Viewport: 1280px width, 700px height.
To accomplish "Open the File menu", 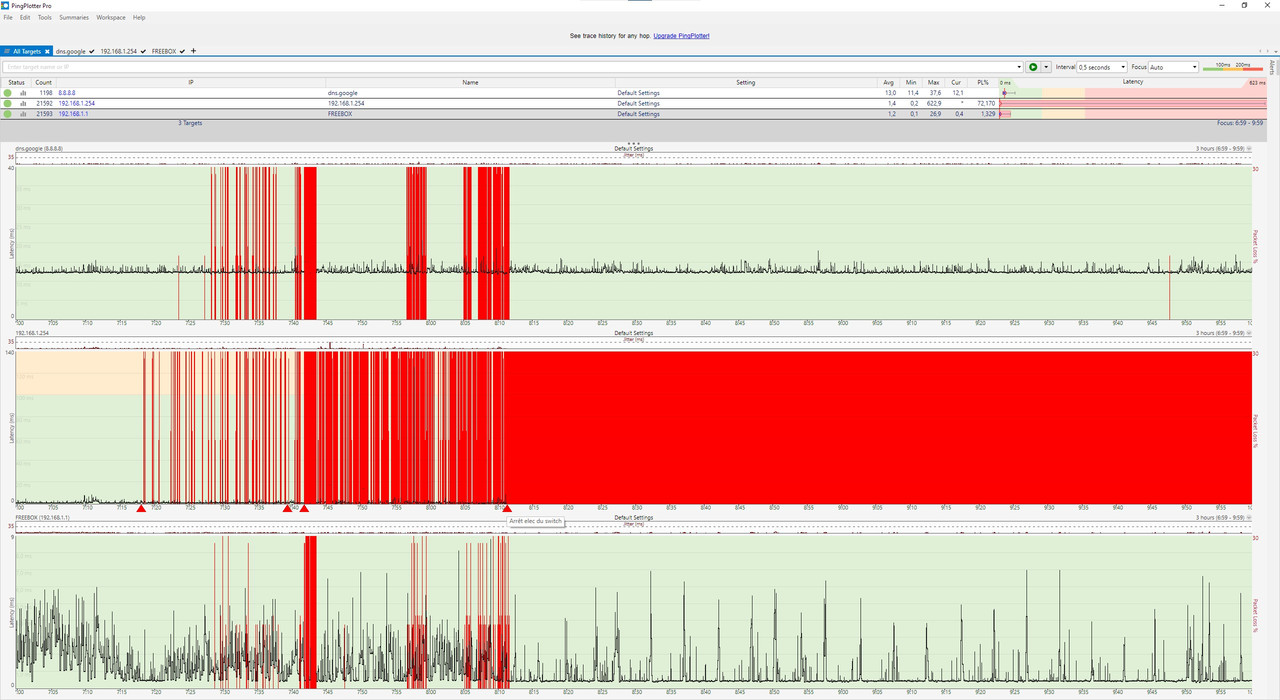I will (x=9, y=17).
